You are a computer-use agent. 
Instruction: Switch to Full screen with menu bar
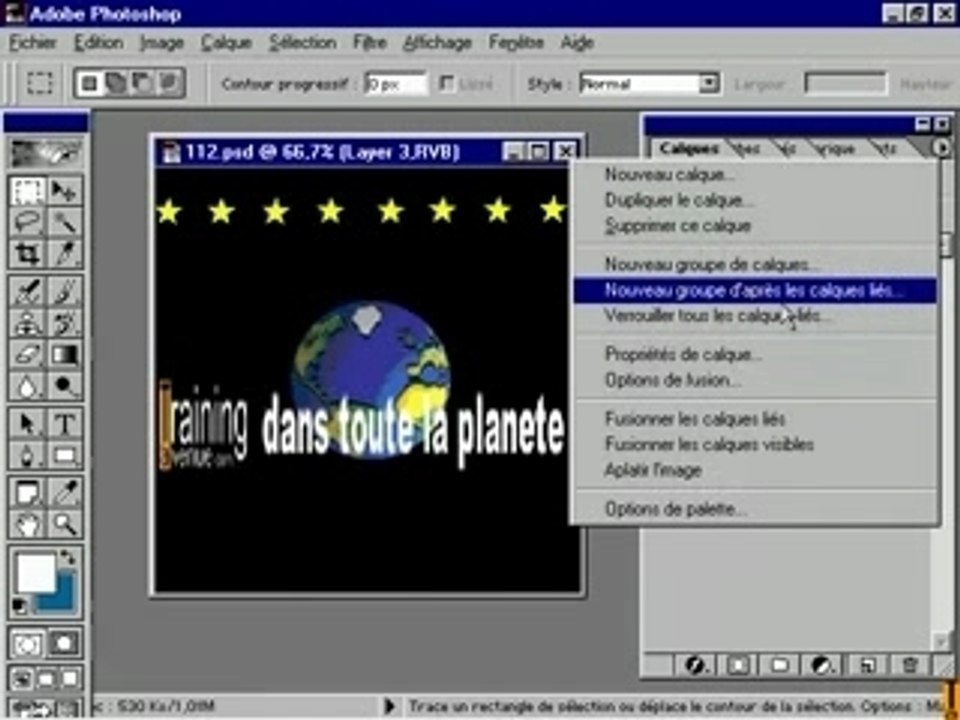pyautogui.click(x=46, y=678)
